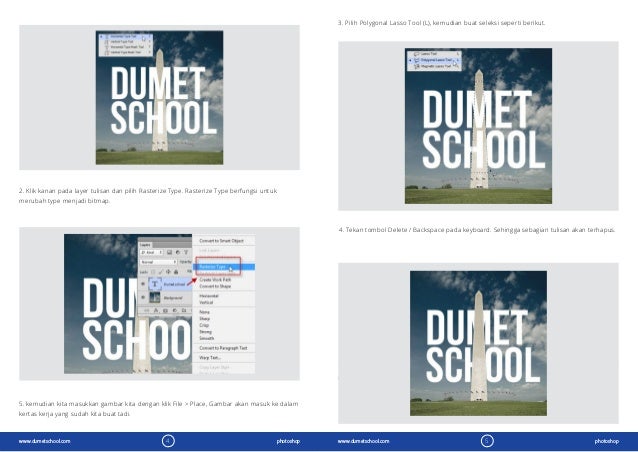Image resolution: width=638 pixels, height=452 pixels.
Task: Toggle lock all padlock icon
Action: 176,271
